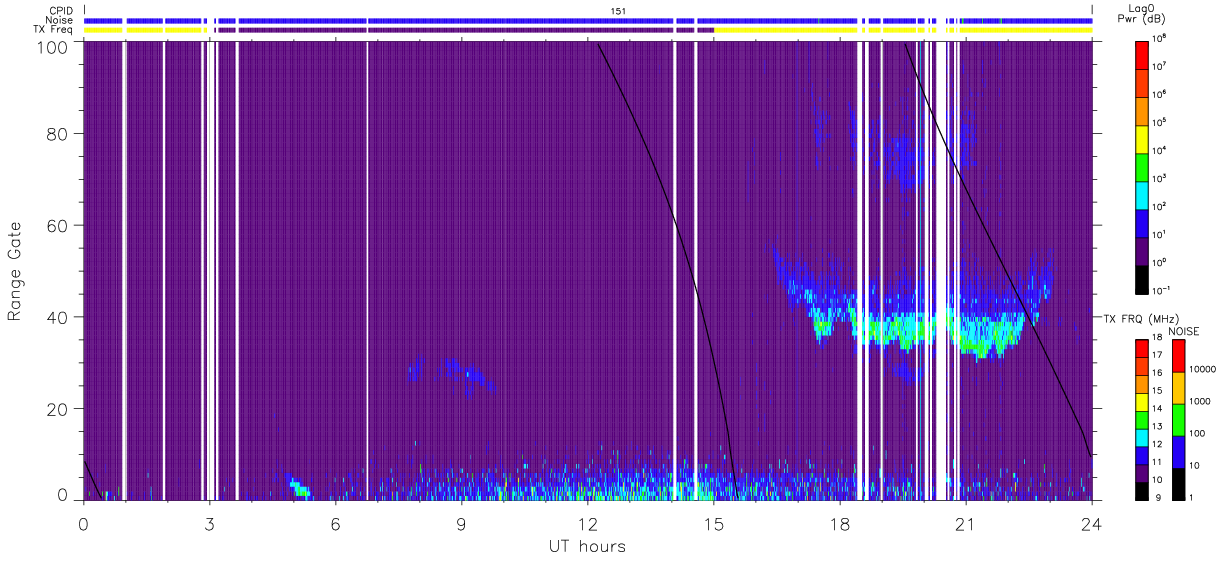Click the '20' Range Gate tick label
1228x567 pixels.
point(56,409)
